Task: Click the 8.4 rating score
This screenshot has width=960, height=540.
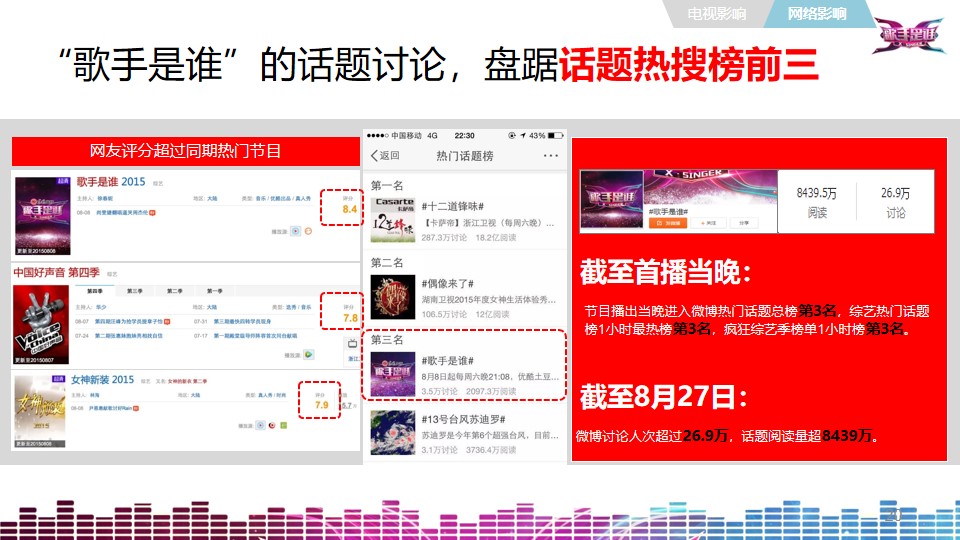Action: (350, 209)
